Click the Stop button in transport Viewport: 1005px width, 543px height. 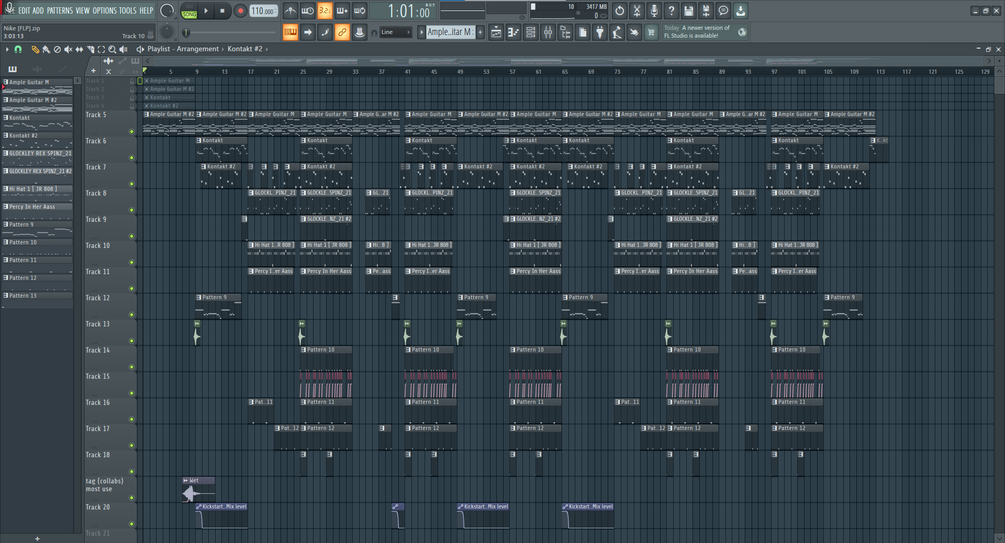[222, 11]
